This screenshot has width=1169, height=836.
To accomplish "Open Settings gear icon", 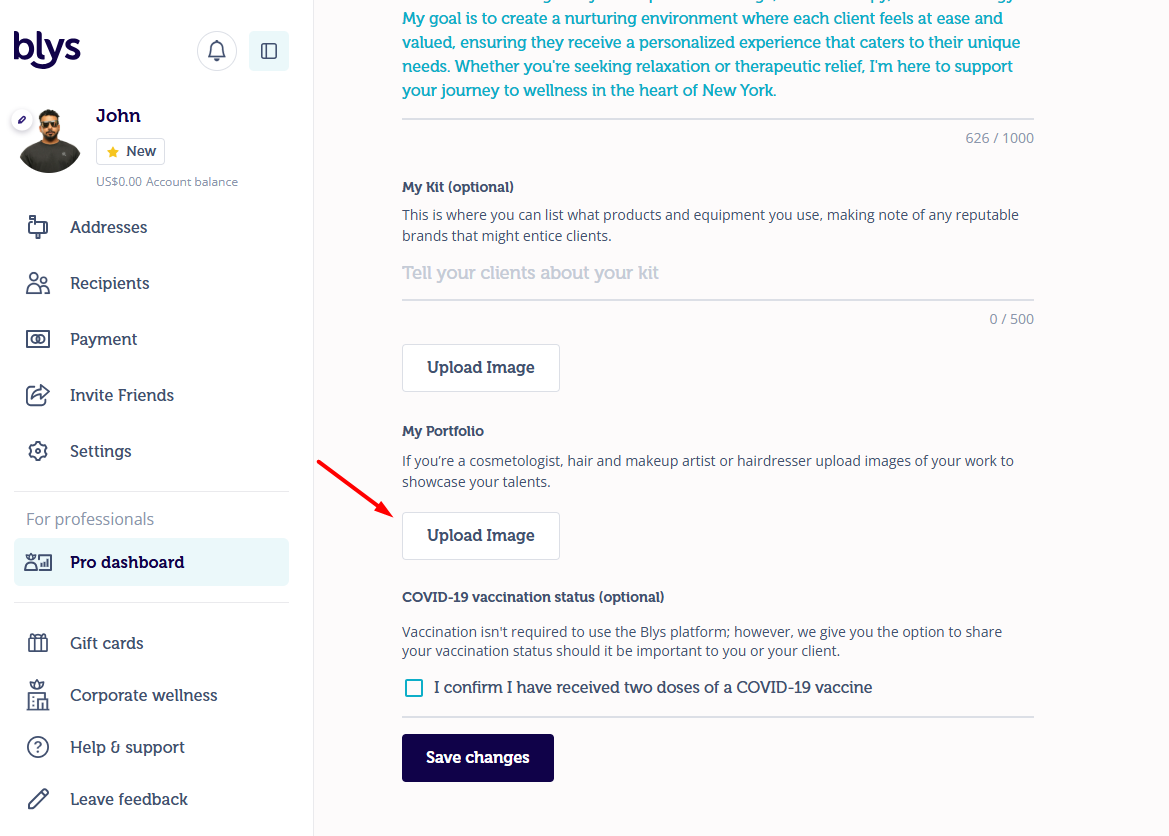I will (38, 451).
